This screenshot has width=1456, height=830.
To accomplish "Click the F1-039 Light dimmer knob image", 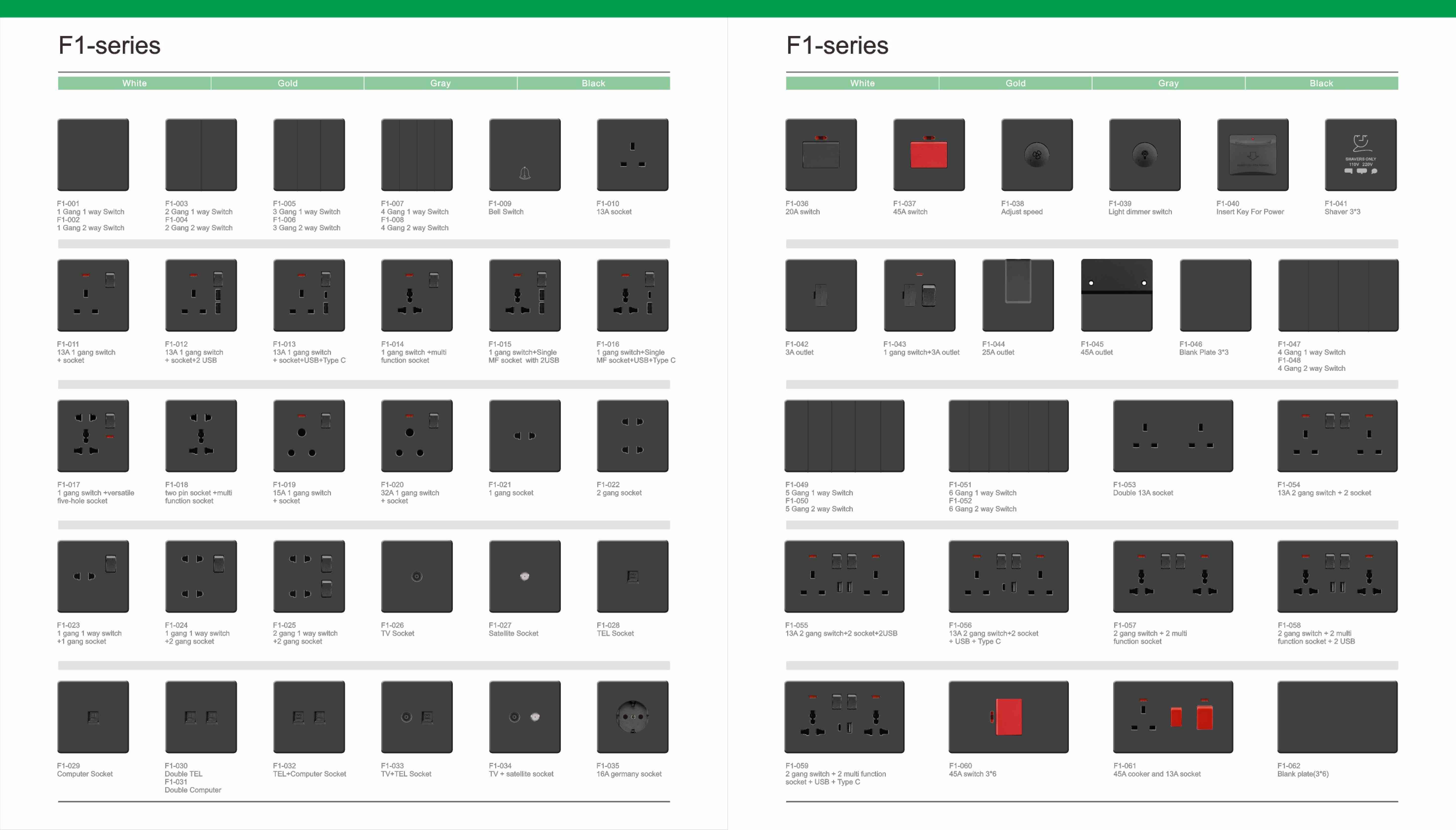I will point(1144,155).
